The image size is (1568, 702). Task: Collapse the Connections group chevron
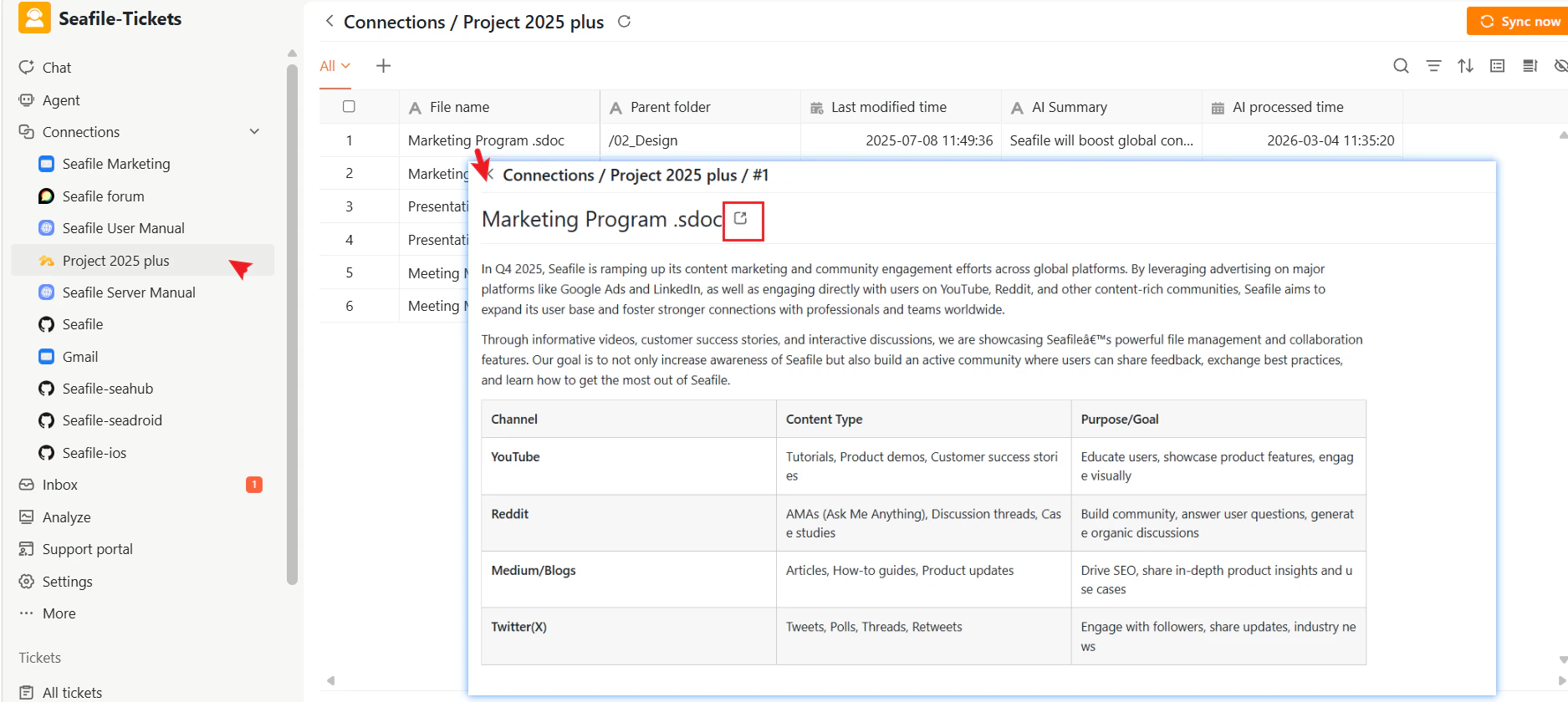pos(254,132)
